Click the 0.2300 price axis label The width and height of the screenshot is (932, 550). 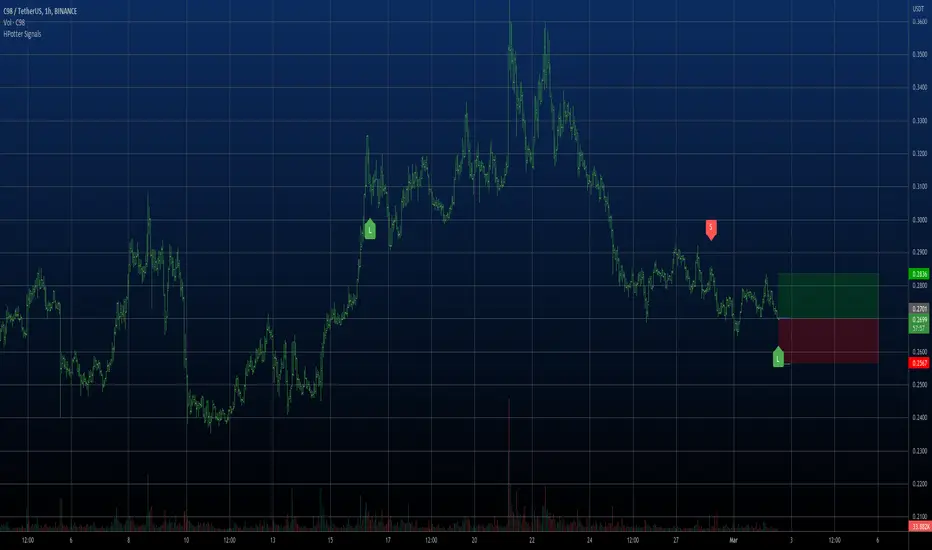[919, 451]
